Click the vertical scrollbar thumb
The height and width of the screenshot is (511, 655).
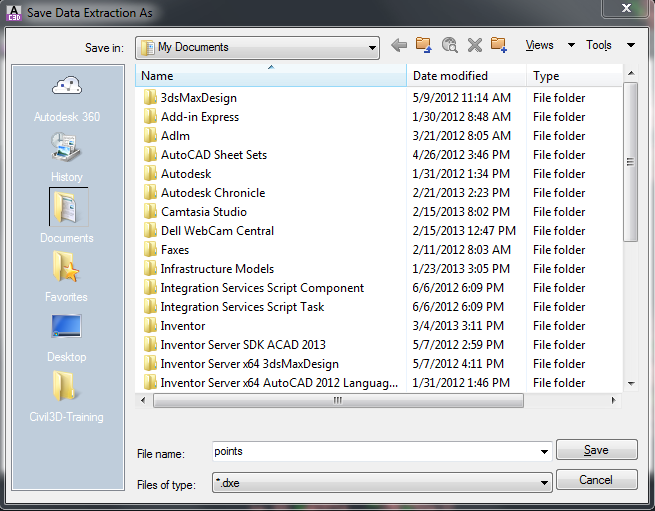631,162
